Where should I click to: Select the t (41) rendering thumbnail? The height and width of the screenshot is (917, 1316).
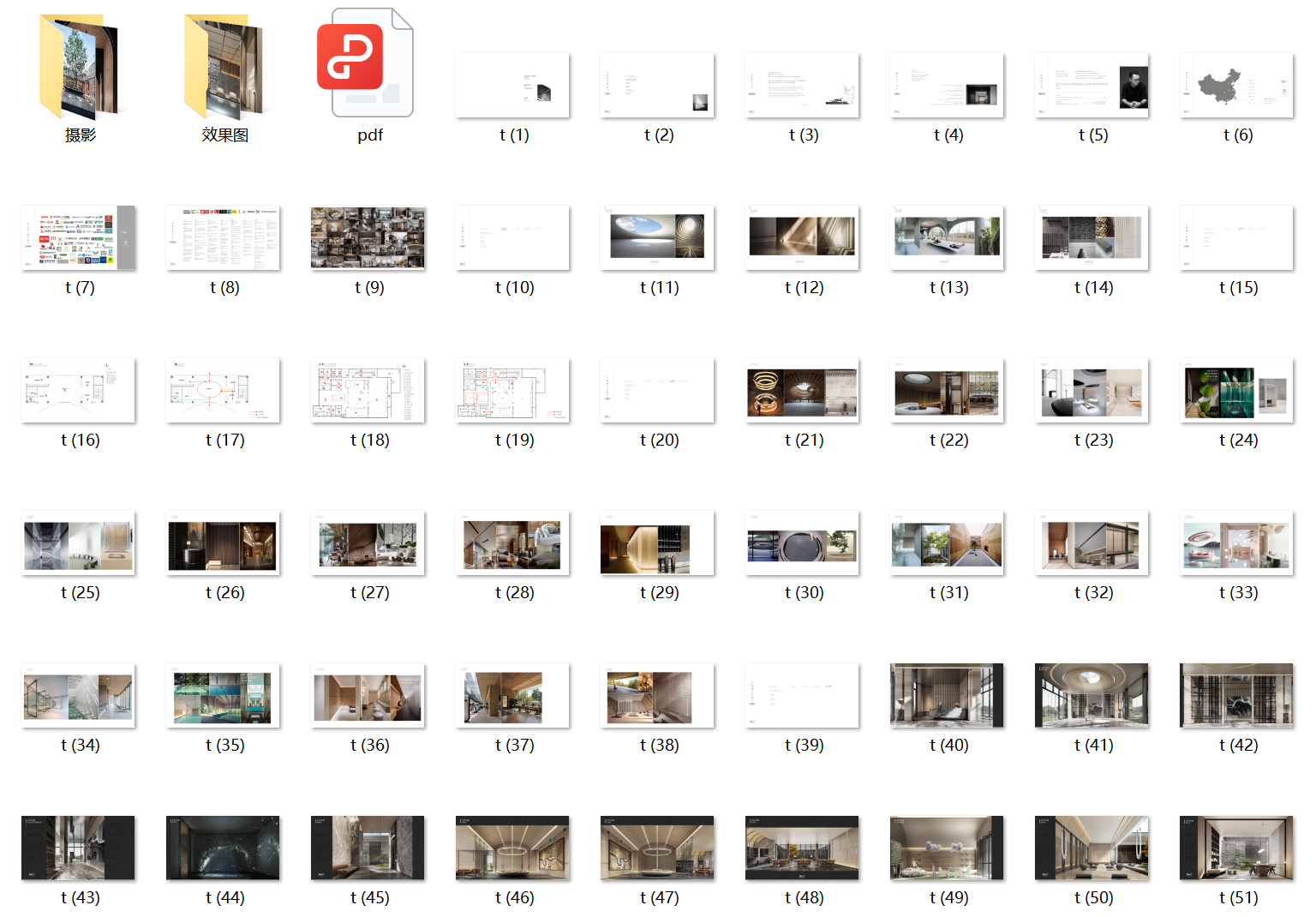click(1092, 696)
